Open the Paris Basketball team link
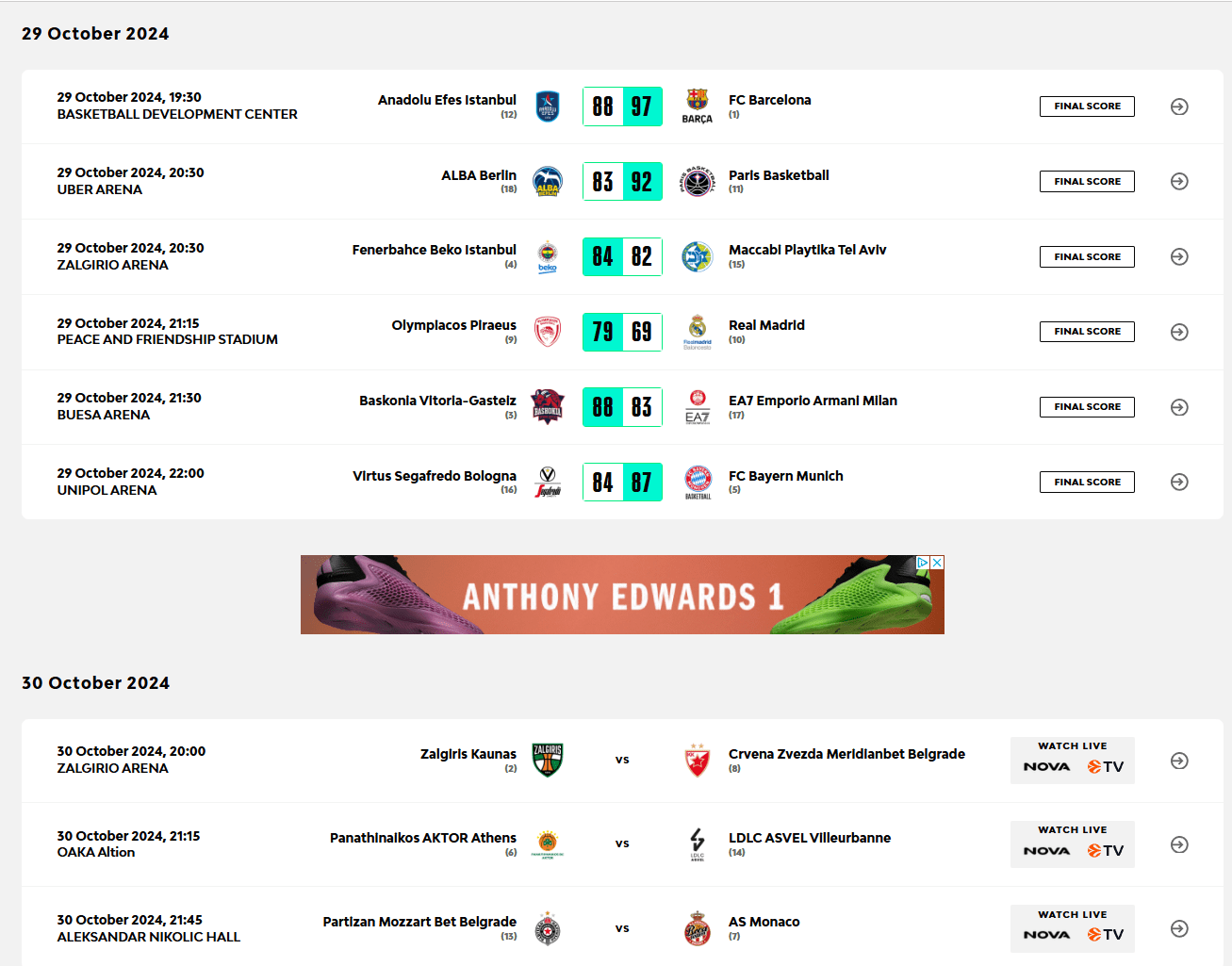Image resolution: width=1232 pixels, height=966 pixels. pyautogui.click(x=779, y=175)
